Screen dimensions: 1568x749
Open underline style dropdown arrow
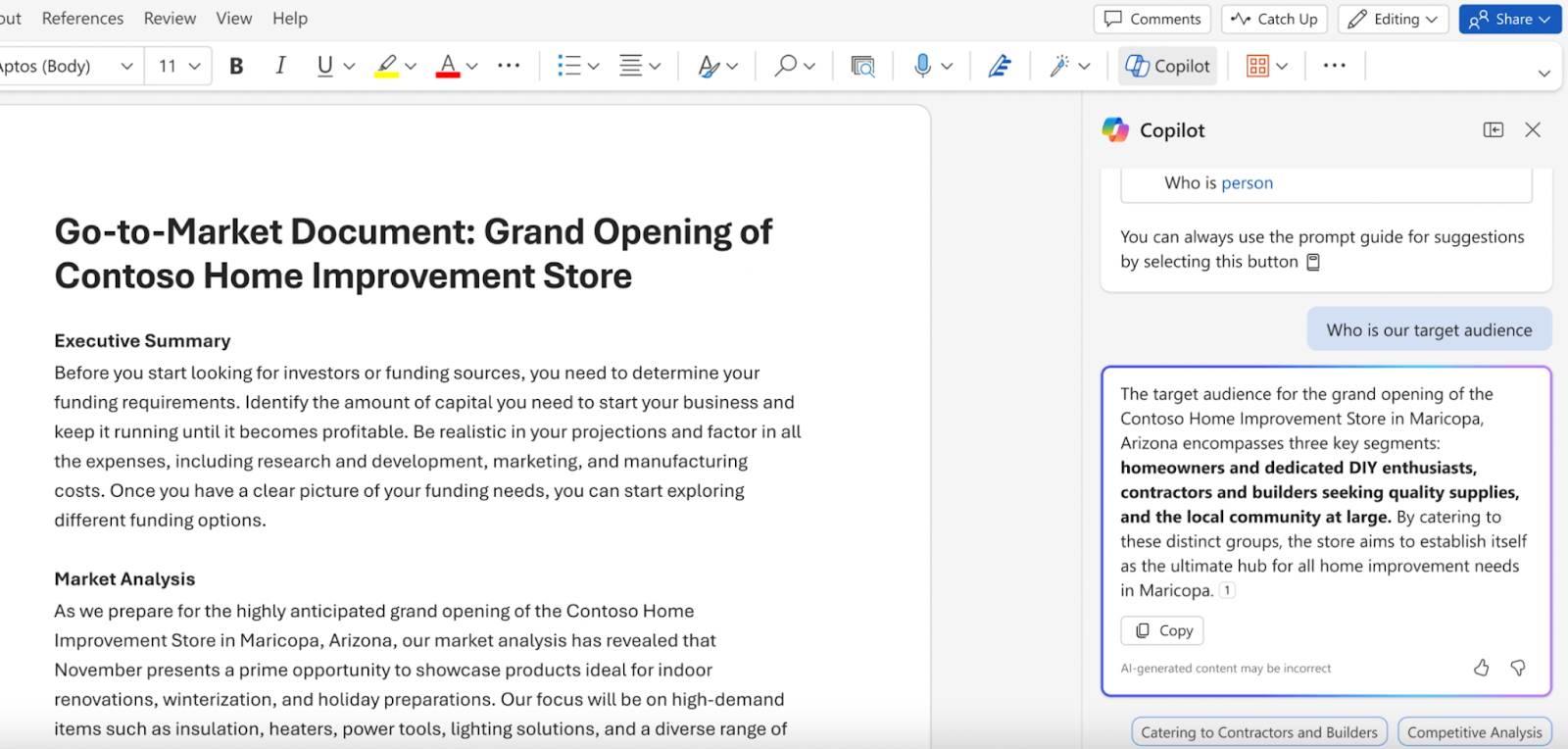[350, 67]
